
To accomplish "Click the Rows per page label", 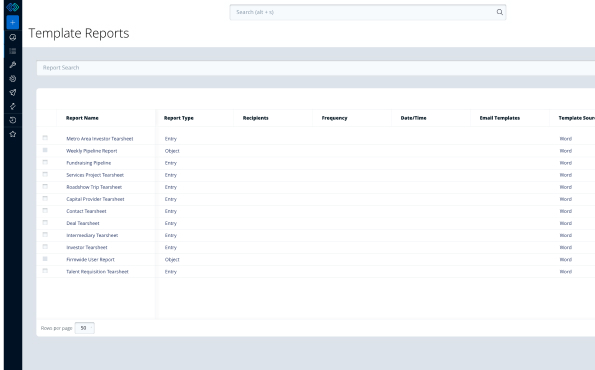I will (x=56, y=328).
